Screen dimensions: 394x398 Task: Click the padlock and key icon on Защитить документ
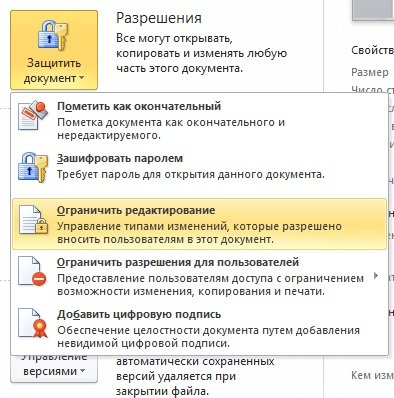click(x=52, y=36)
